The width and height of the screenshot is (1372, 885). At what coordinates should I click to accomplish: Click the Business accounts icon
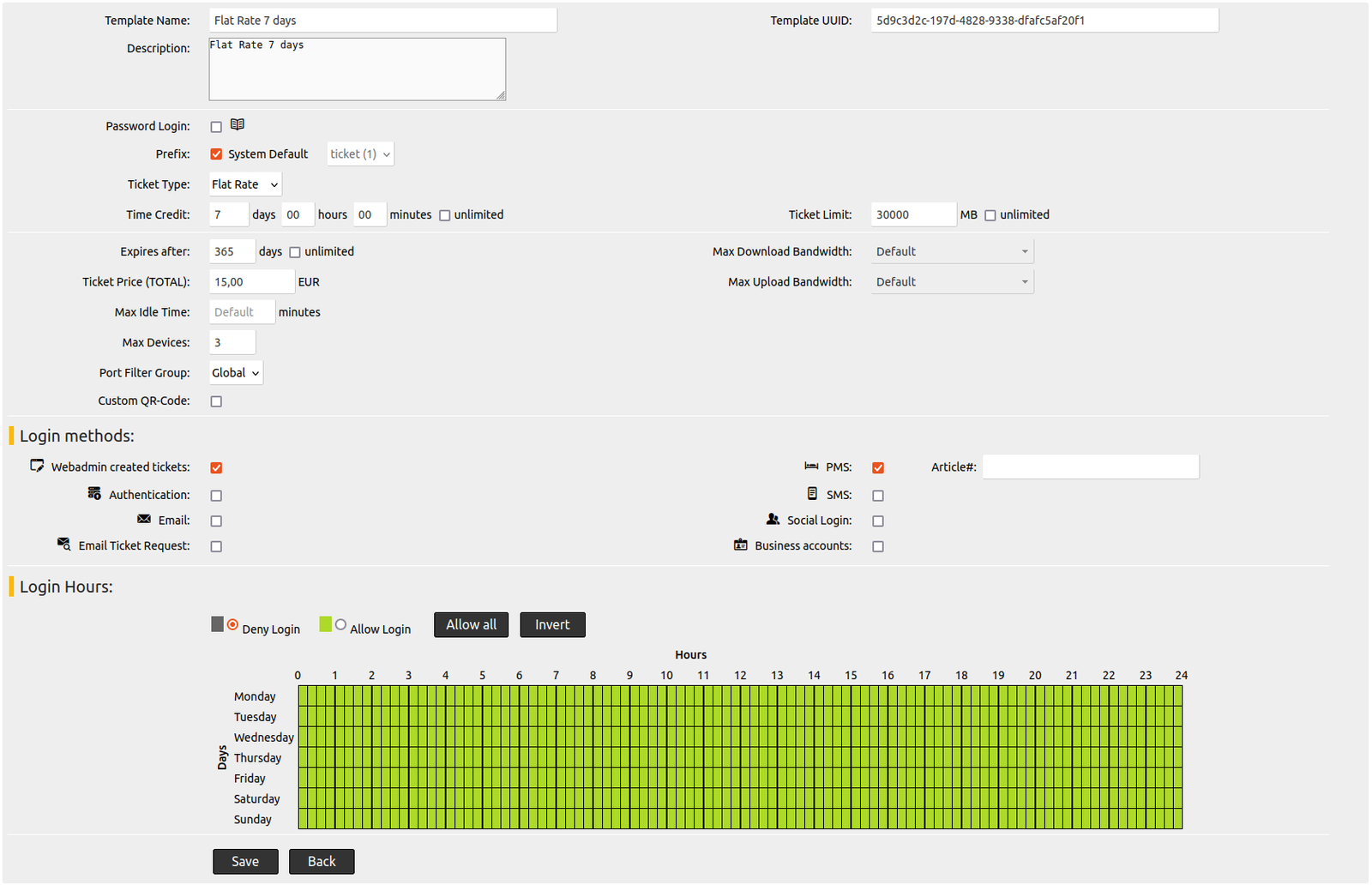741,545
